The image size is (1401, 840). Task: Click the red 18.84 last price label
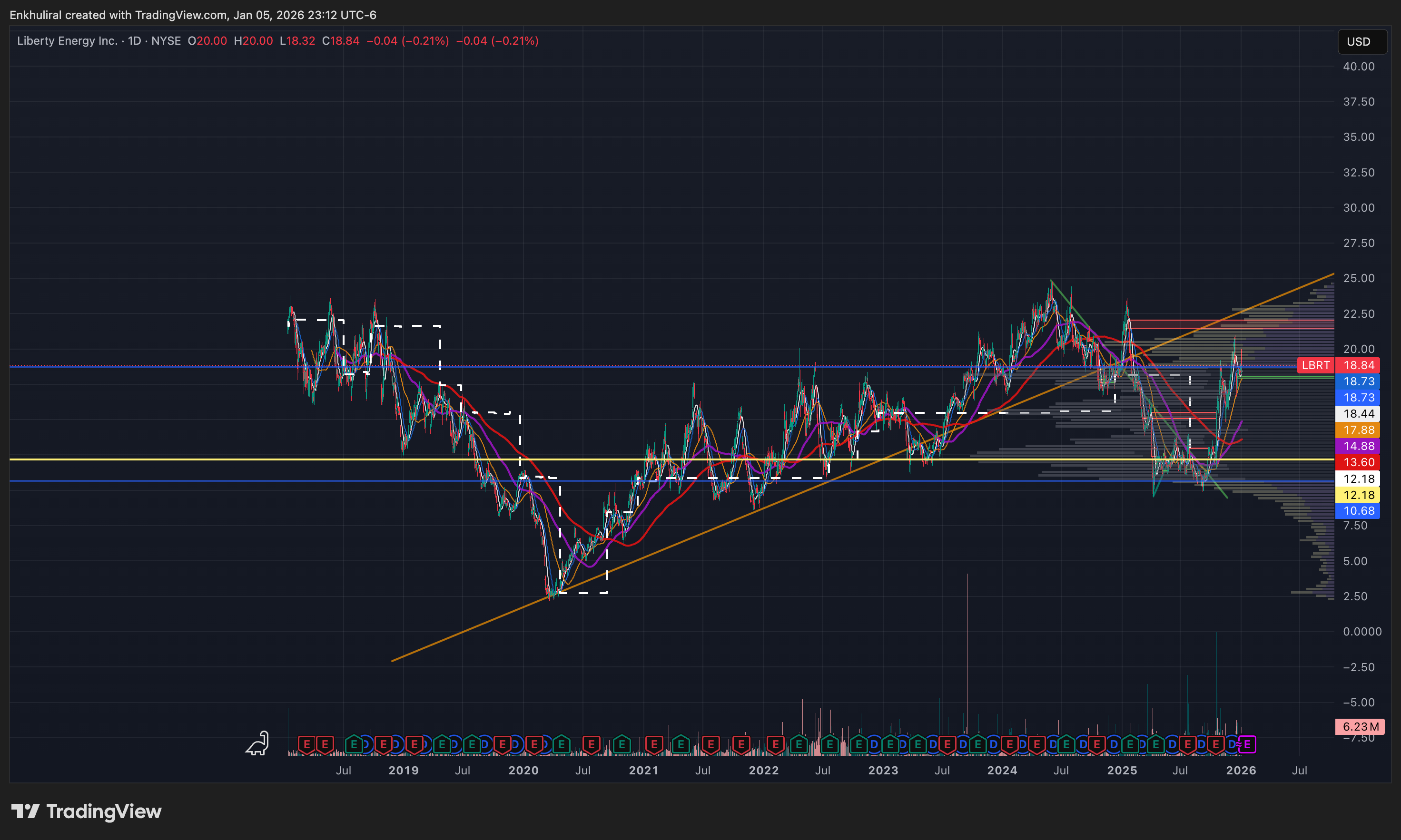[x=1359, y=365]
